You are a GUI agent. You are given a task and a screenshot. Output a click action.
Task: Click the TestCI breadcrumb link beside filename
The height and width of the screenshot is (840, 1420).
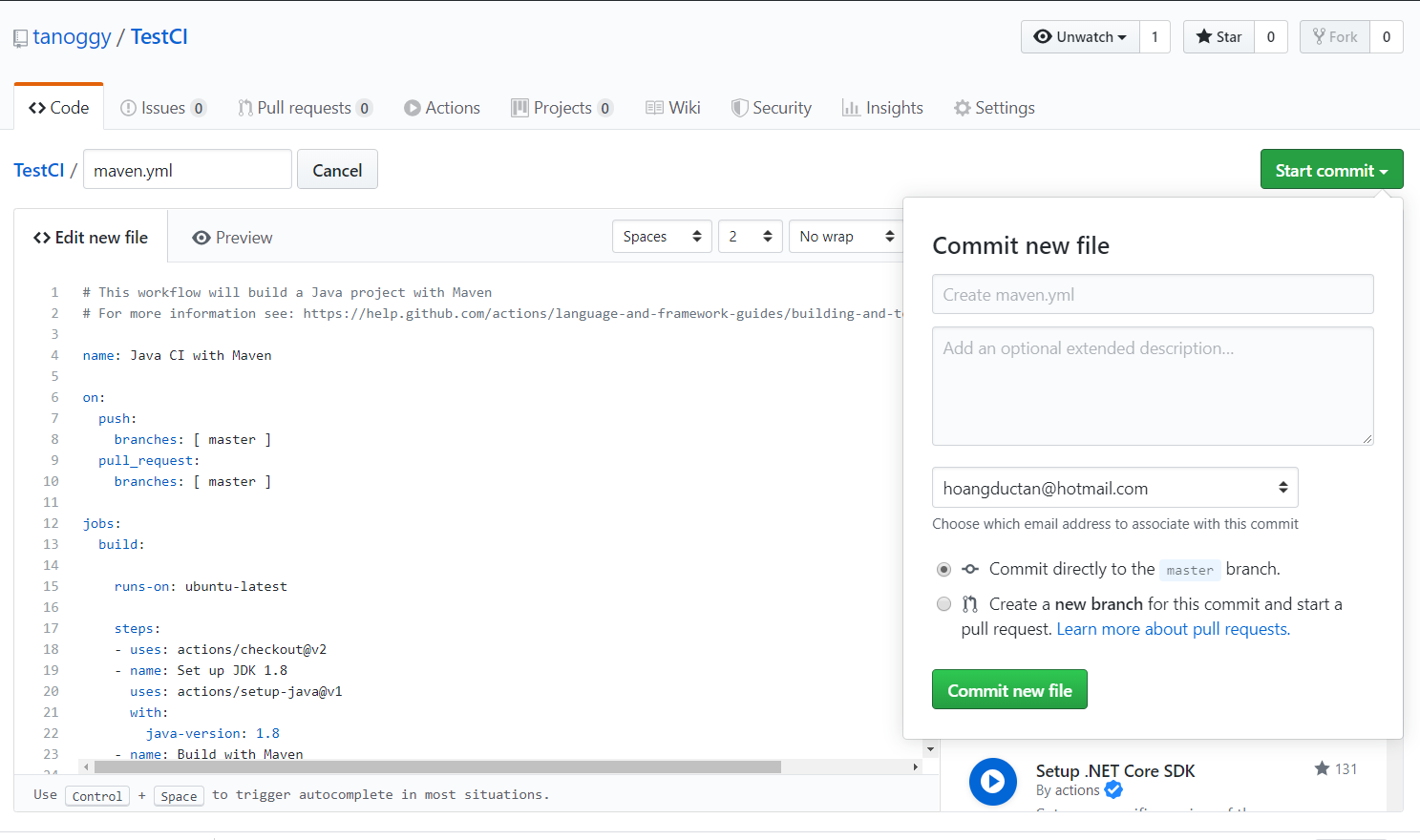pyautogui.click(x=39, y=170)
